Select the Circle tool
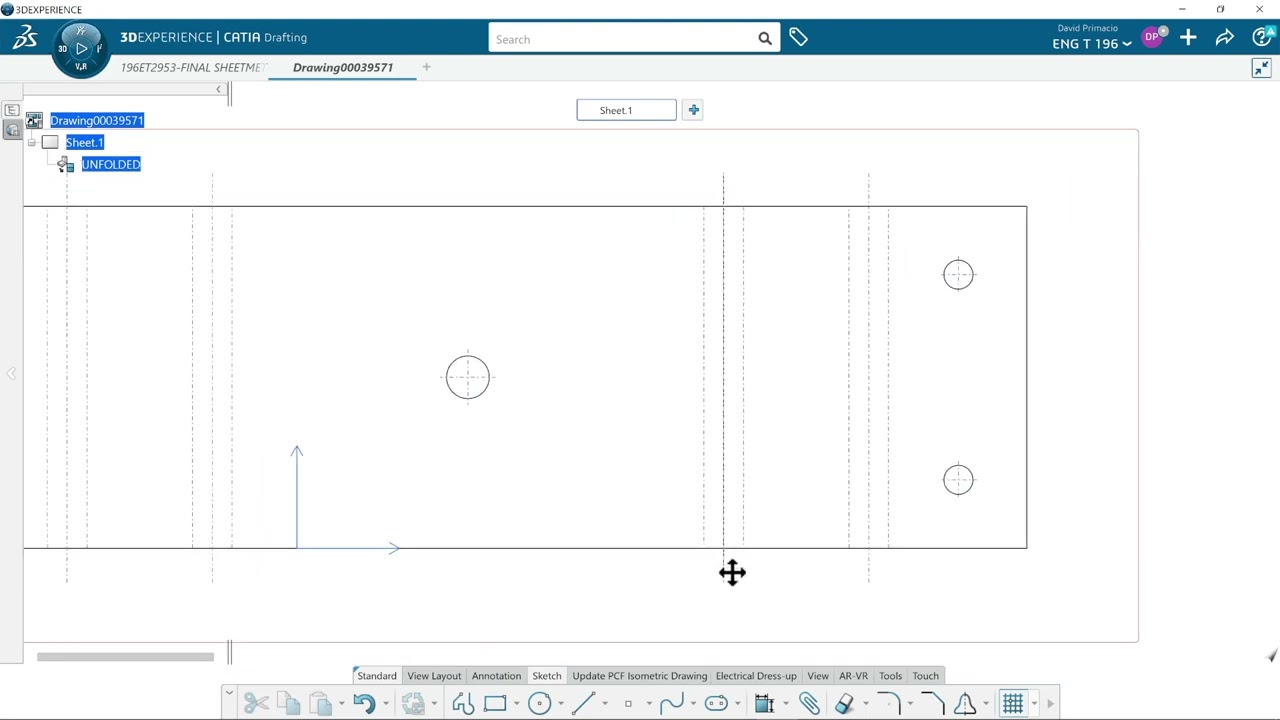 click(540, 704)
